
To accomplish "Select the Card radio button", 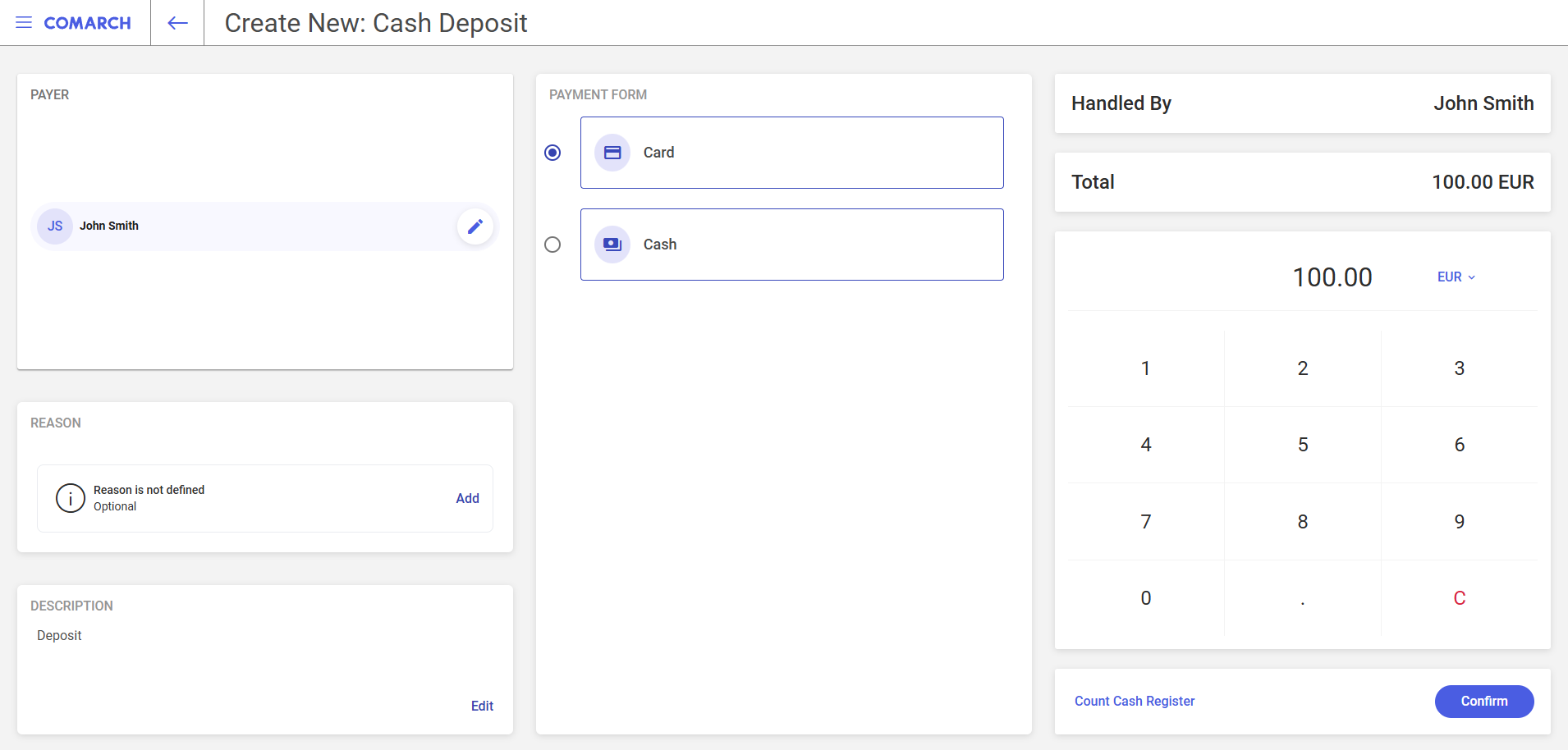I will [552, 153].
